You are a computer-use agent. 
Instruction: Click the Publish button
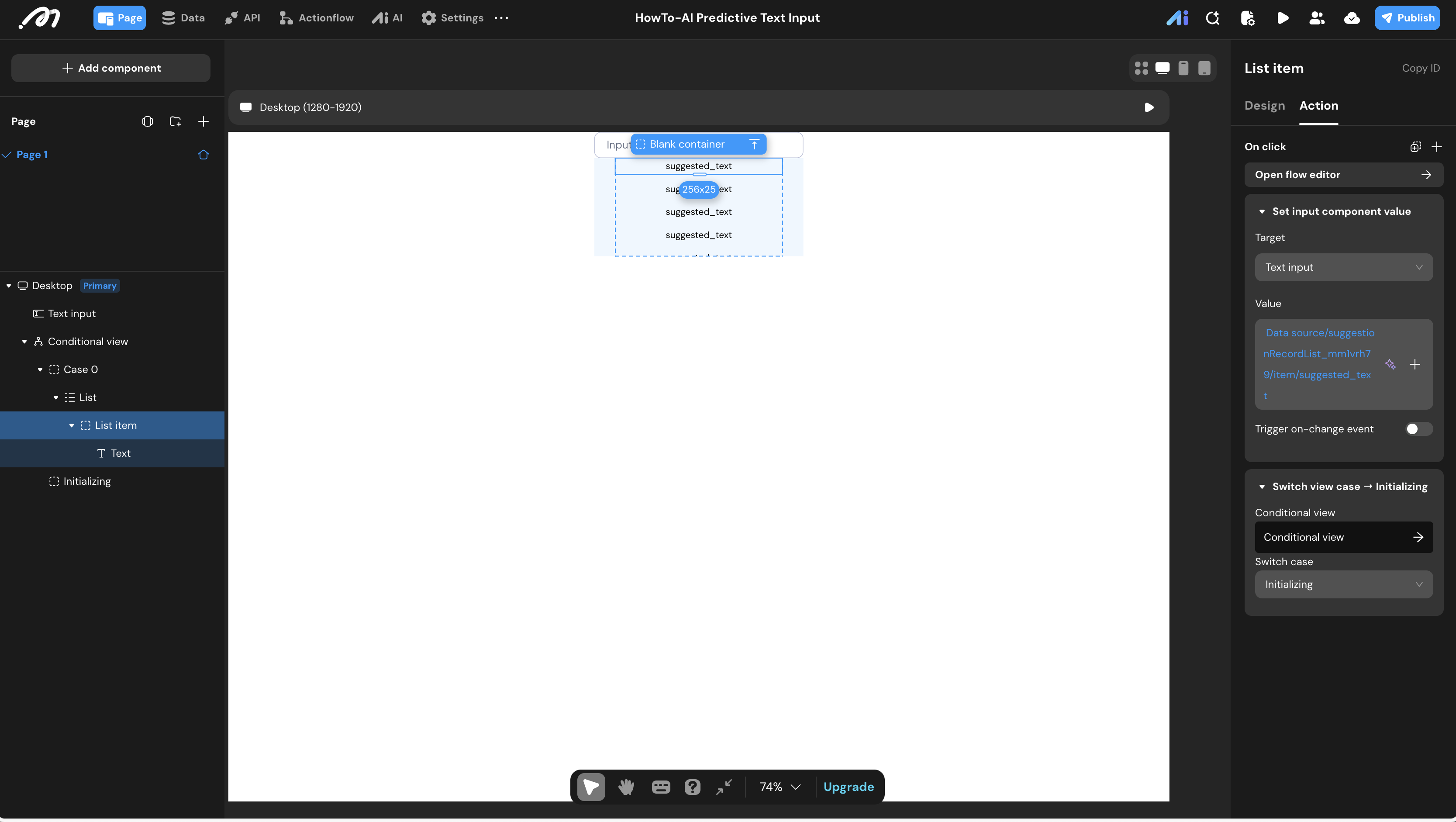1407,18
